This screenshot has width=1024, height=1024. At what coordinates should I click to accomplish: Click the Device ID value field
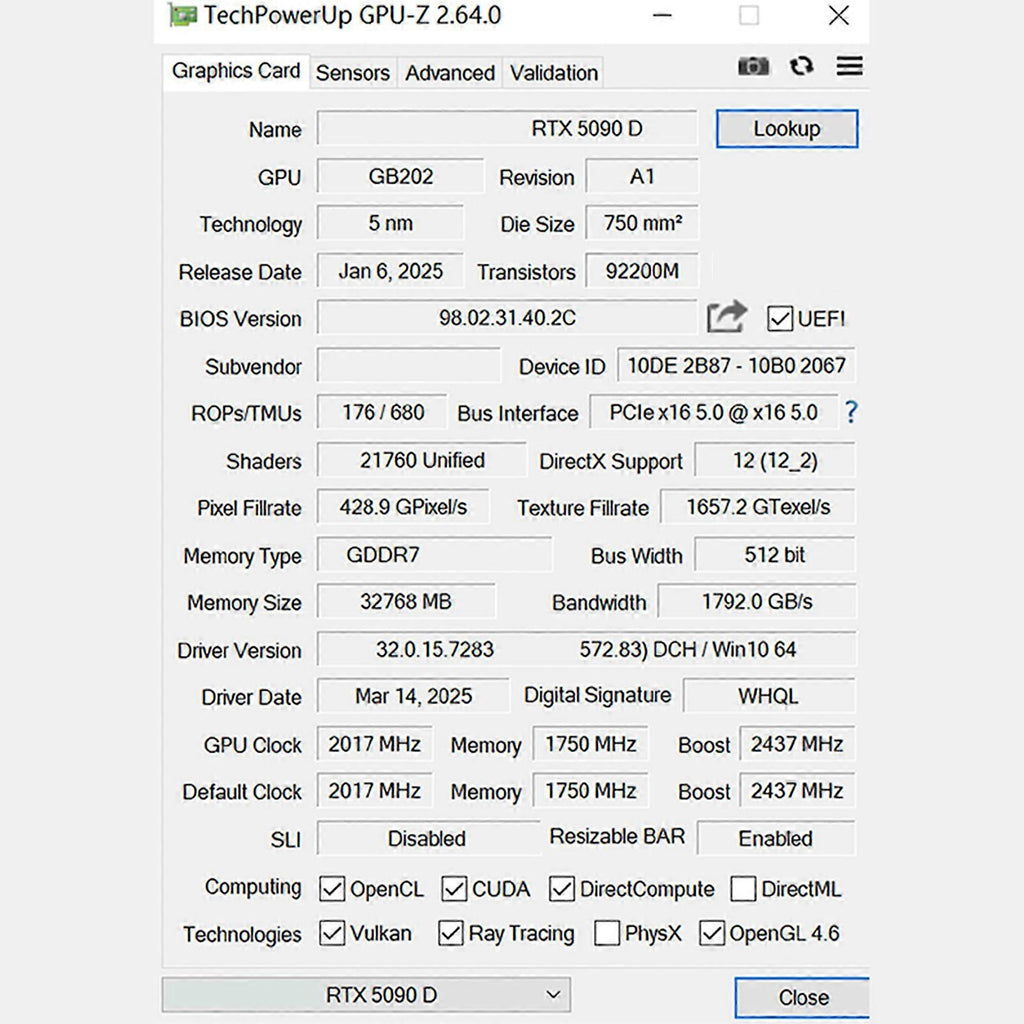tap(735, 366)
